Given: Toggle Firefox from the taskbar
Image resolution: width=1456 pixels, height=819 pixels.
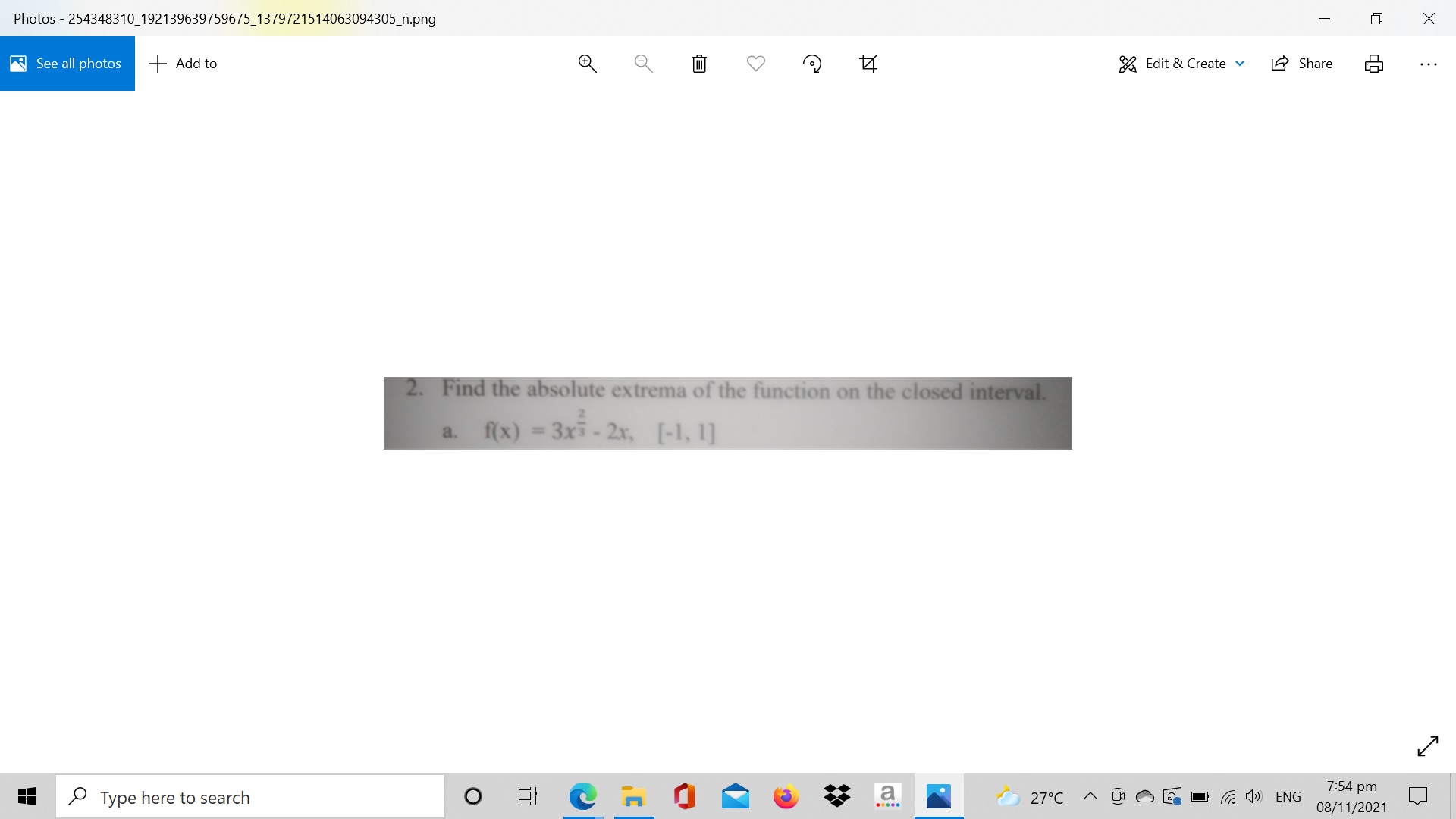Looking at the screenshot, I should [786, 796].
